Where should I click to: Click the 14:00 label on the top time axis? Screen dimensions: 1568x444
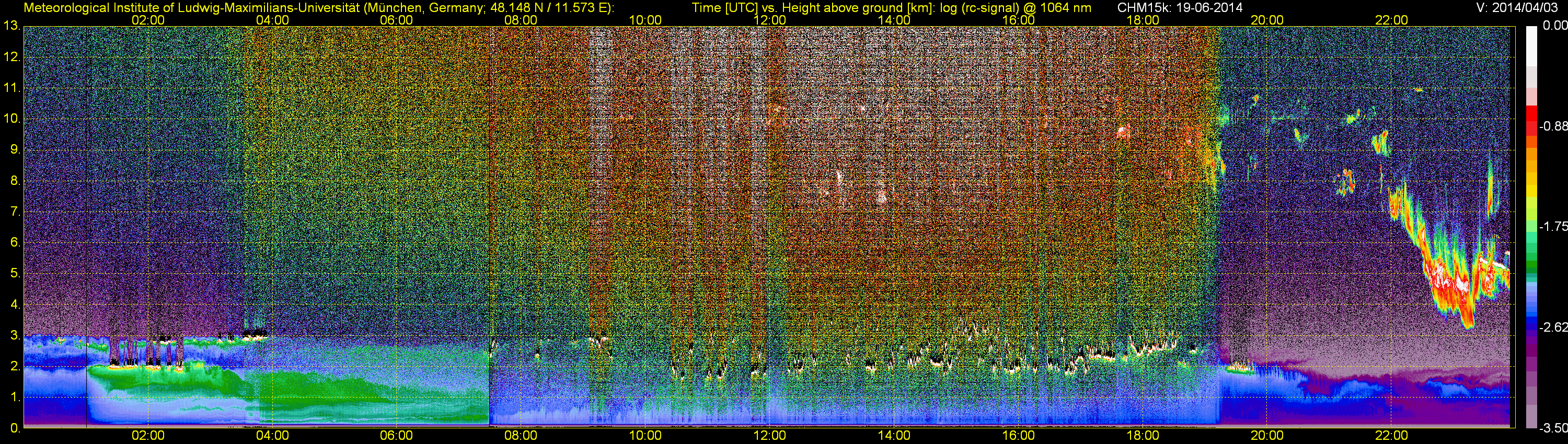tap(894, 20)
